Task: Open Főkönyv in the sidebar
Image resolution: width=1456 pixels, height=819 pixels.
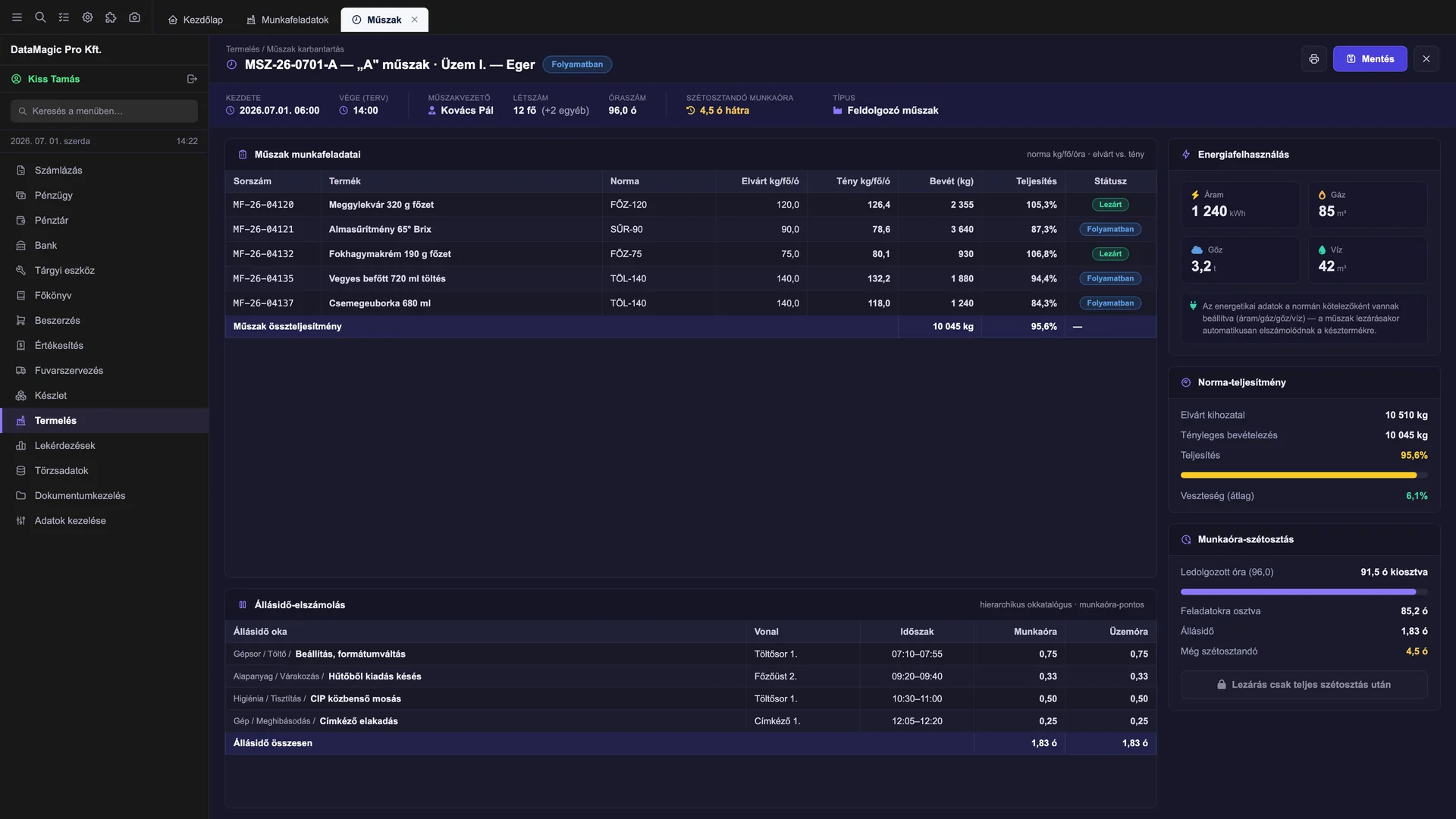Action: 104,296
